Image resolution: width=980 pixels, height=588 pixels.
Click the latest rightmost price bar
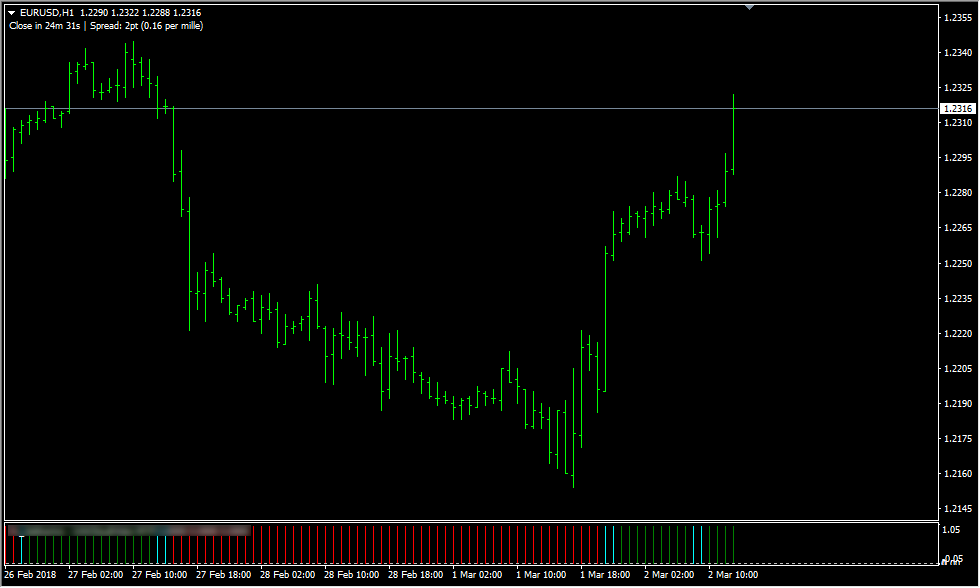tap(733, 135)
